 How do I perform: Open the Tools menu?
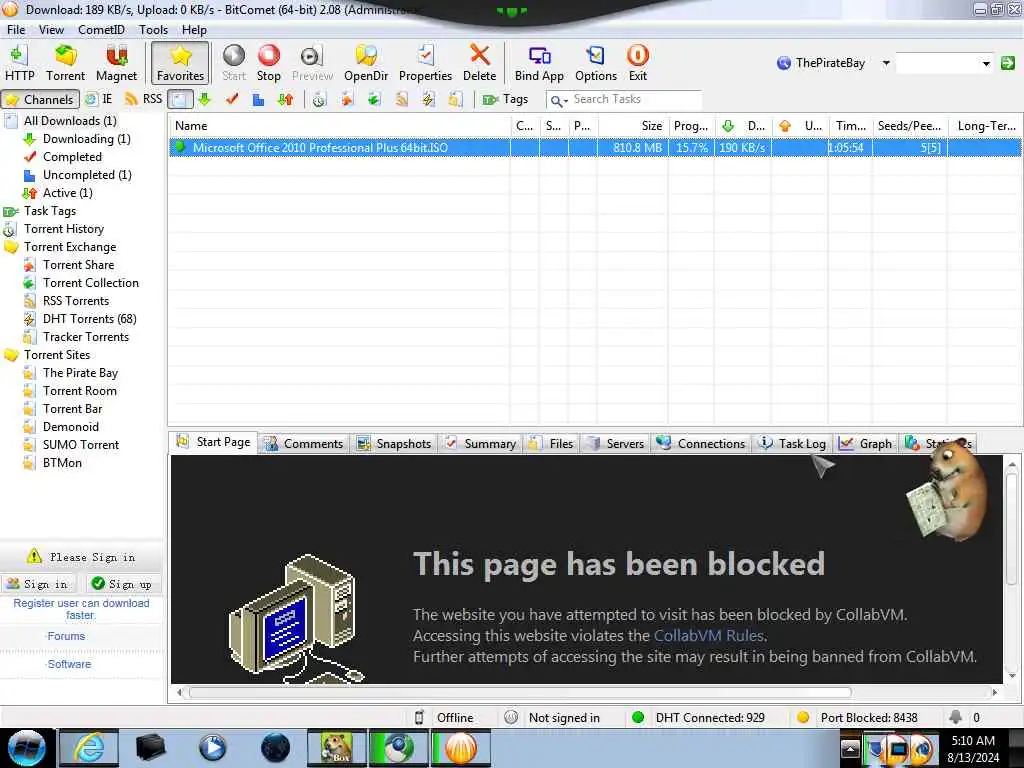pos(153,29)
